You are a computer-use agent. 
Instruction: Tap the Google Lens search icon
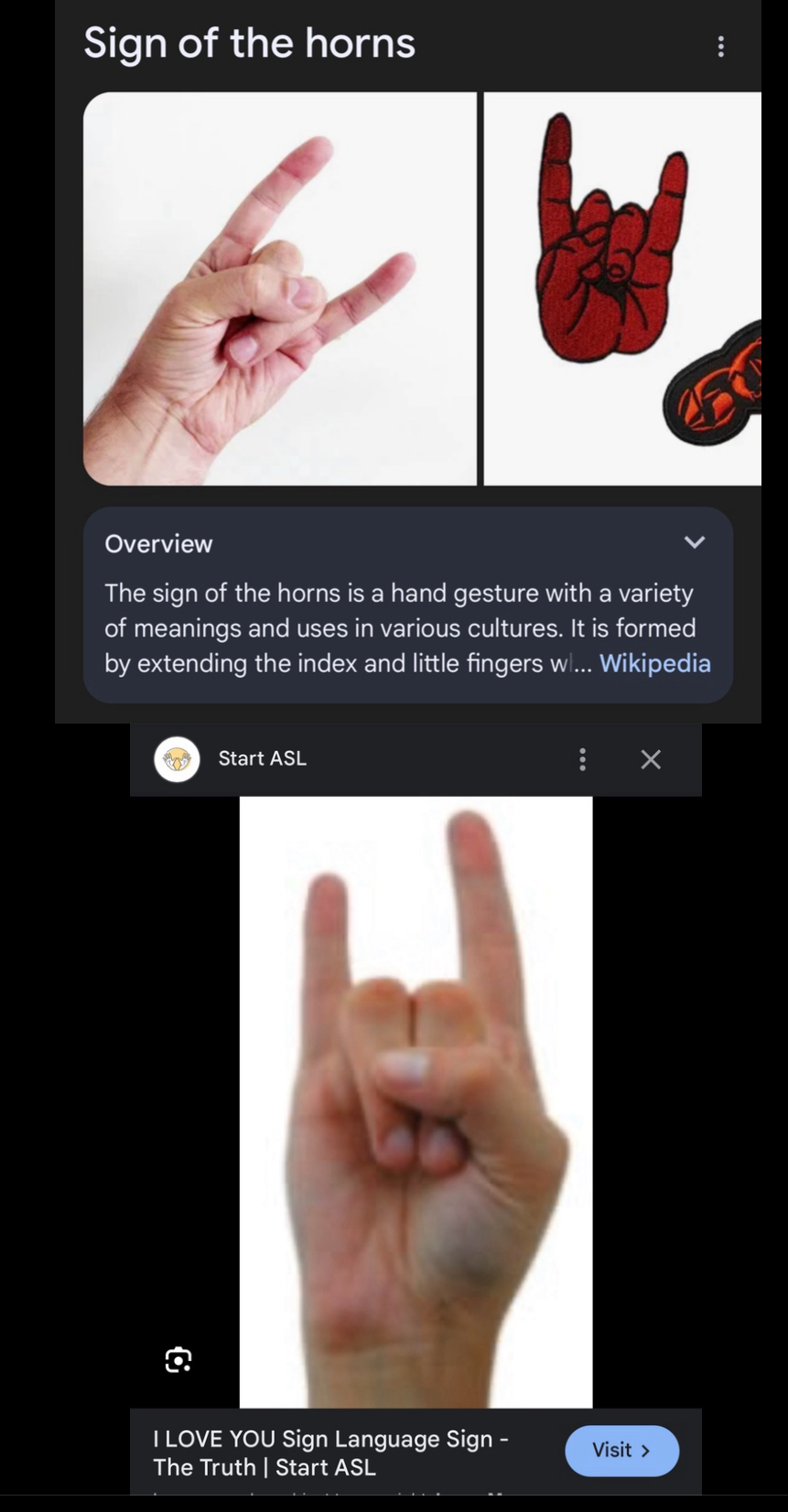[178, 1360]
